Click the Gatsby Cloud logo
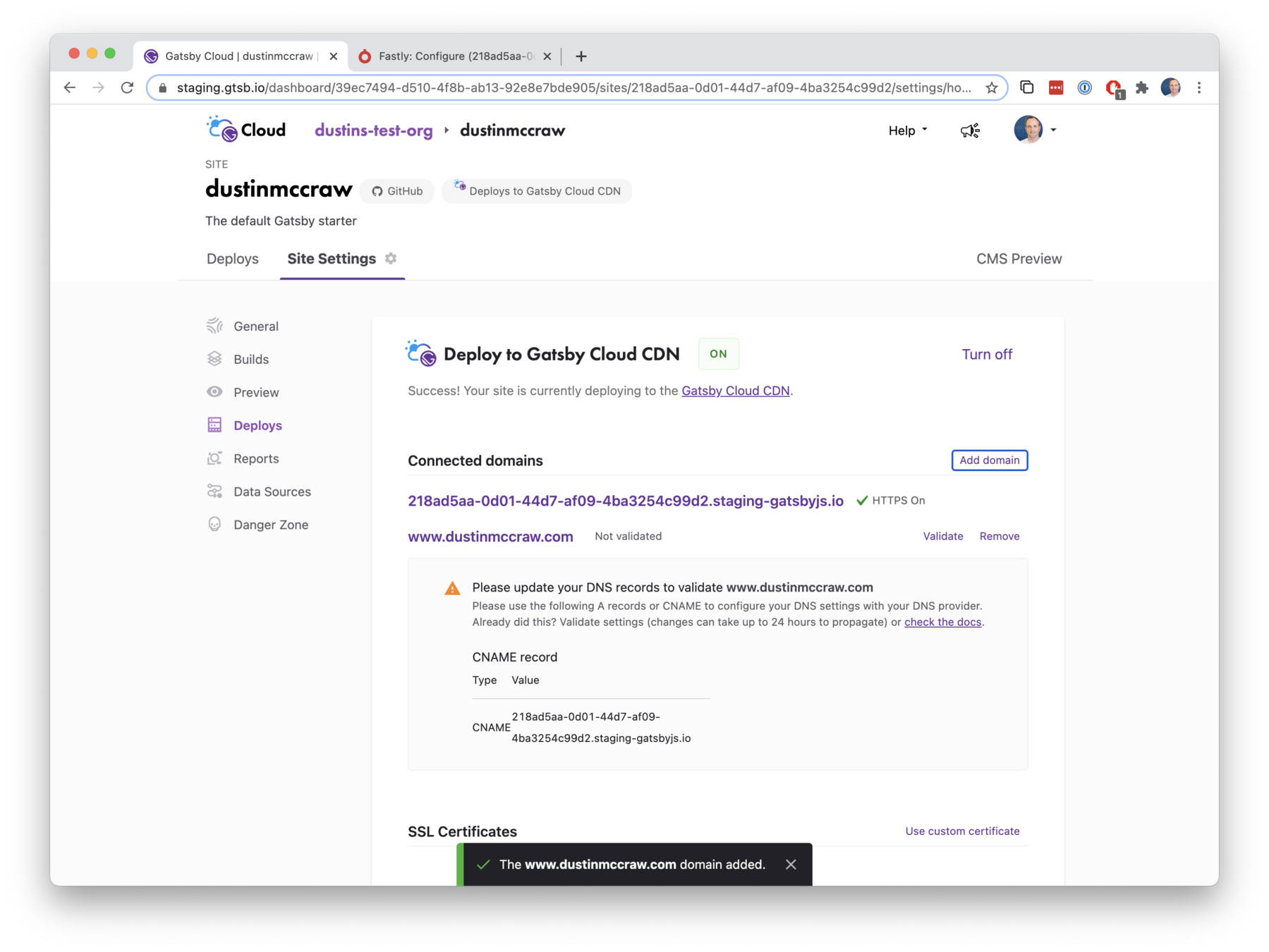Screen dimensions: 1269x952 point(245,130)
